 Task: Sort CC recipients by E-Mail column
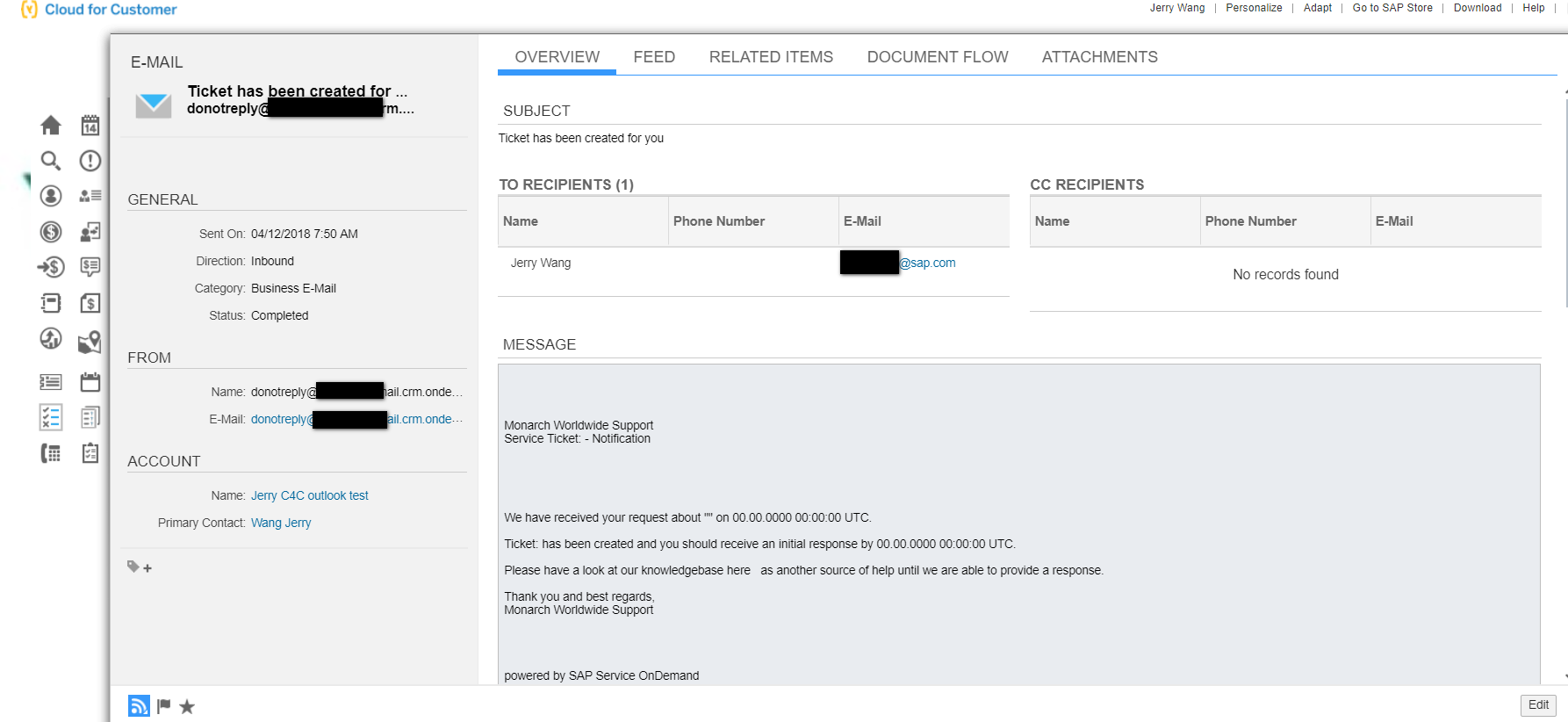[x=1456, y=221]
